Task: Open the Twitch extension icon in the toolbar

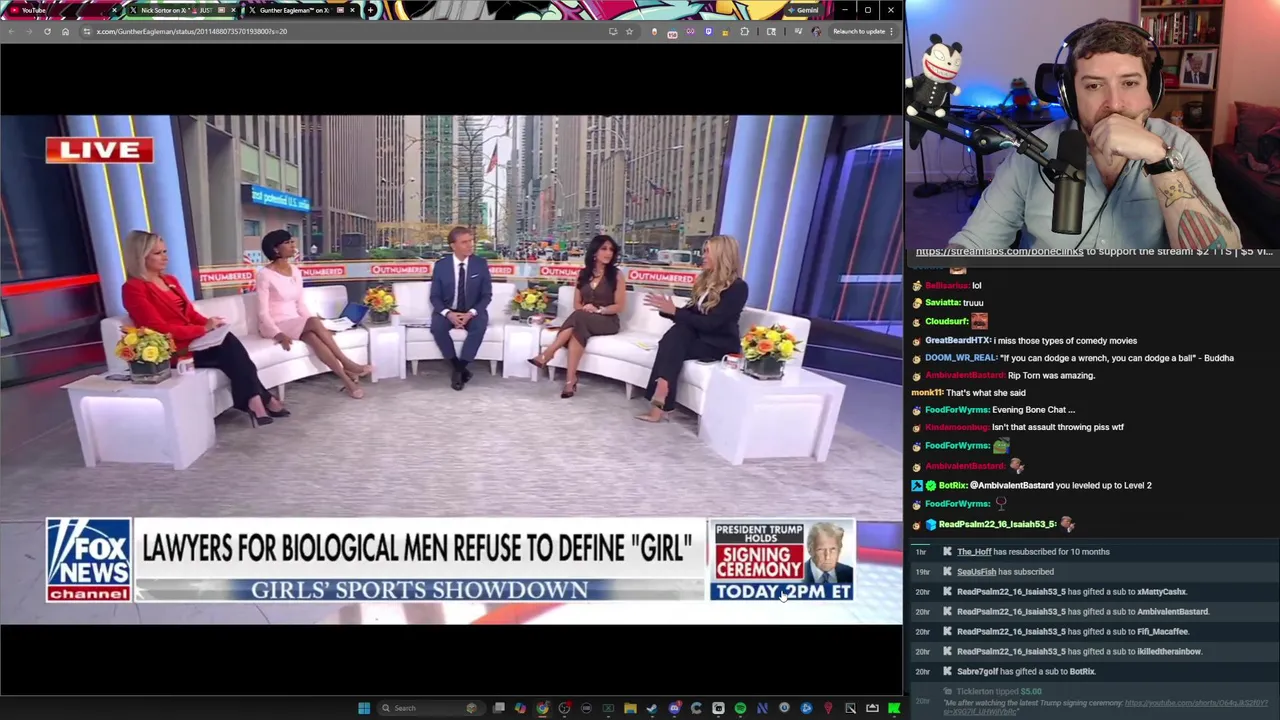Action: (x=708, y=31)
